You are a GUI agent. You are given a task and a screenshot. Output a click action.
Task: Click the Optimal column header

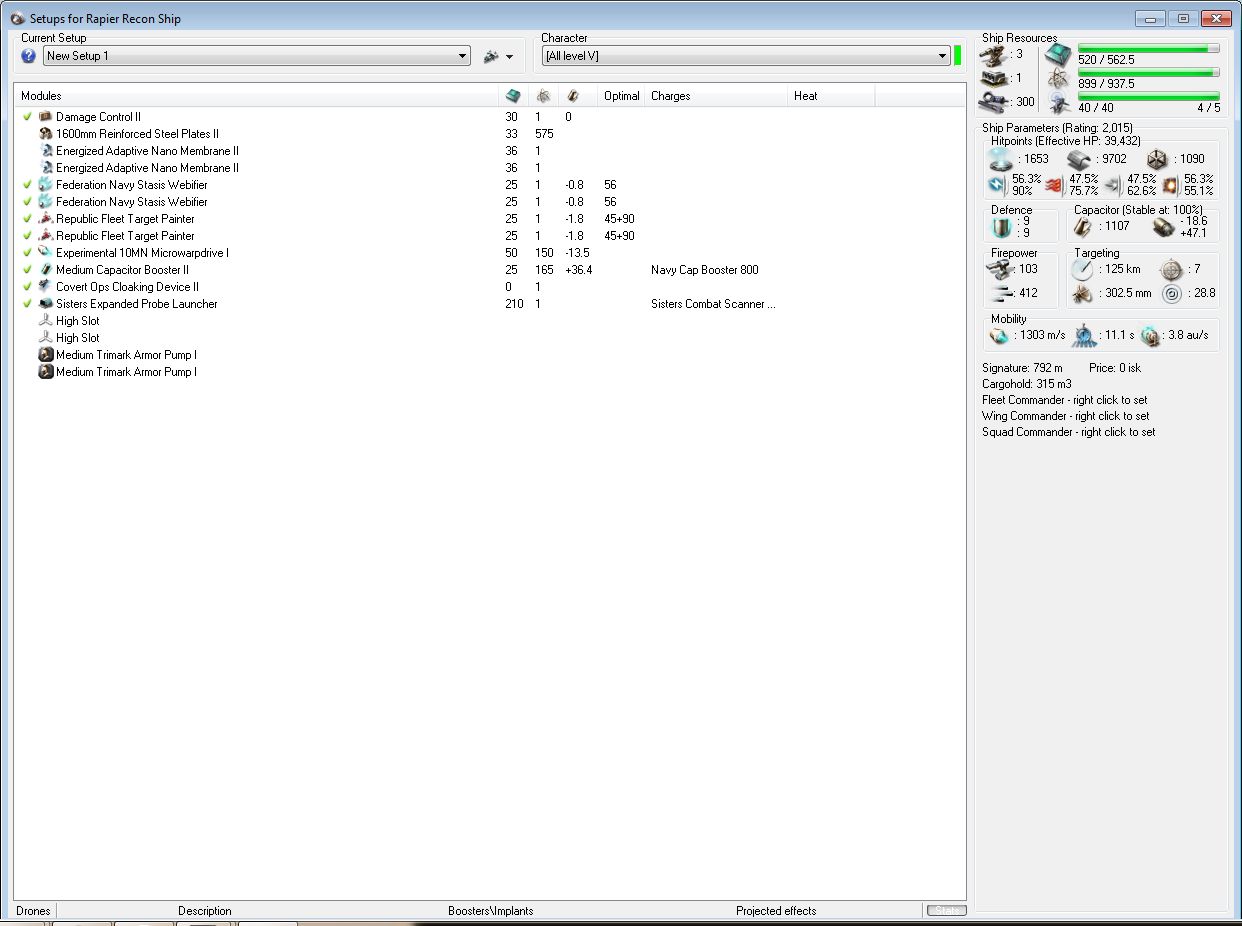coord(622,96)
